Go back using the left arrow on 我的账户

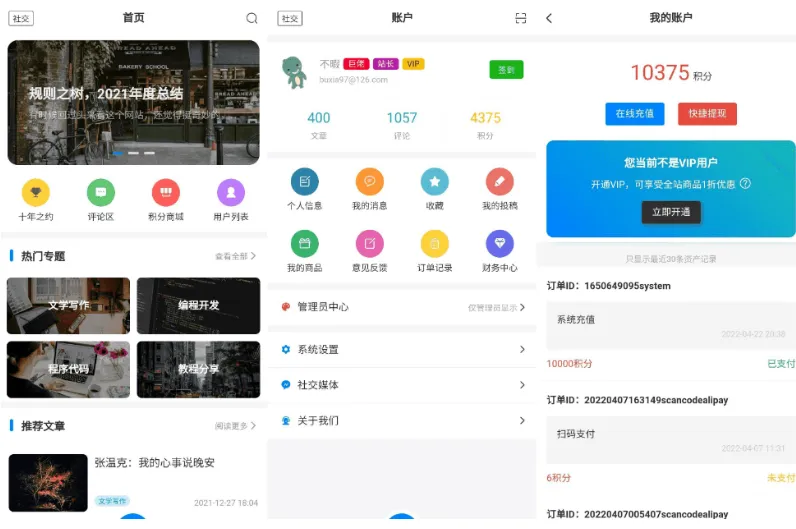[548, 18]
